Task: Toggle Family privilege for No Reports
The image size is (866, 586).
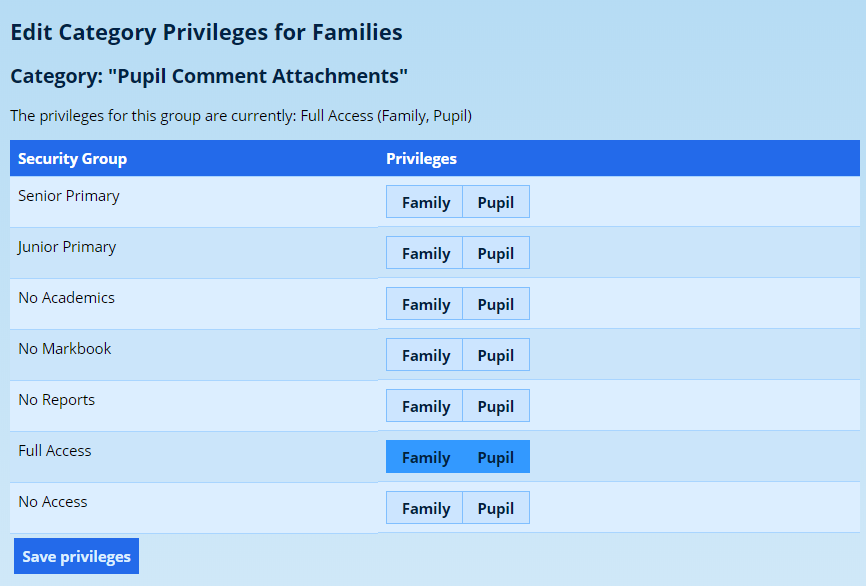Action: click(425, 406)
